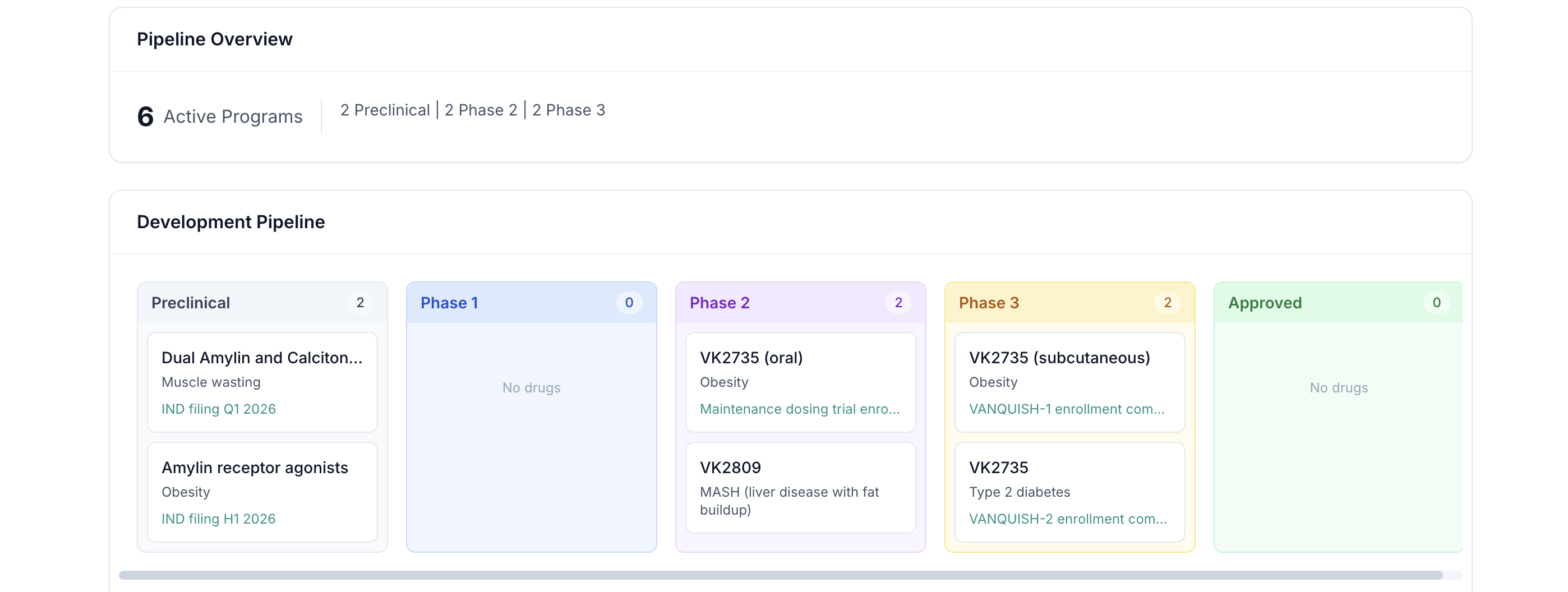
Task: Click the Phase 2 count badge
Action: pyautogui.click(x=898, y=302)
